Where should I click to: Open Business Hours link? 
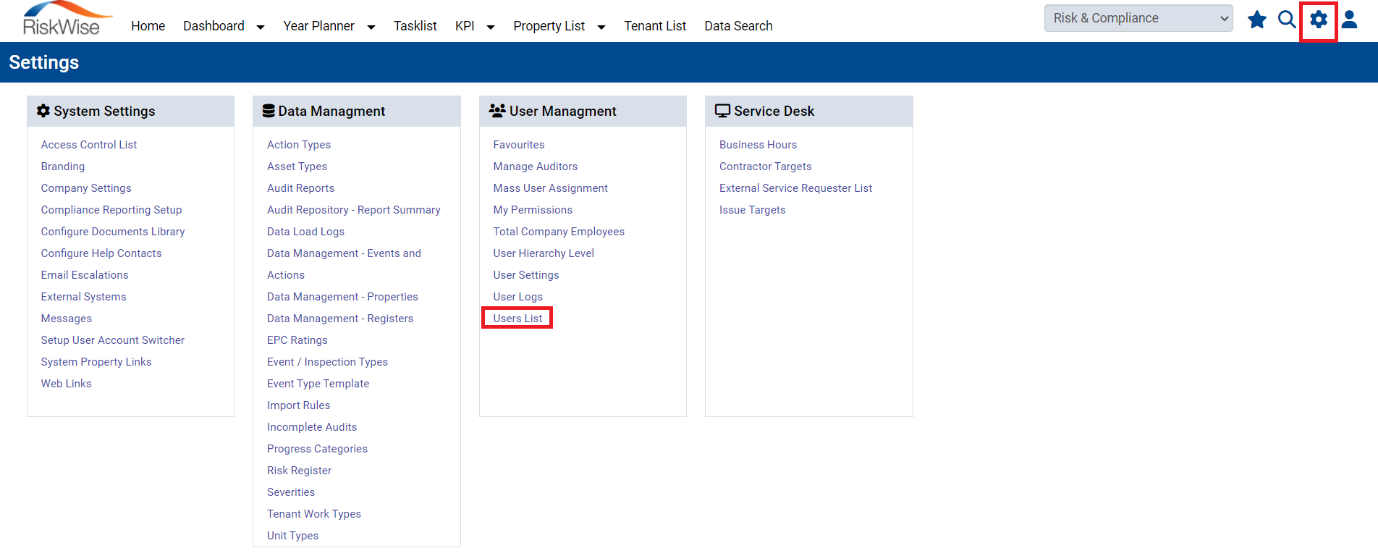tap(758, 145)
